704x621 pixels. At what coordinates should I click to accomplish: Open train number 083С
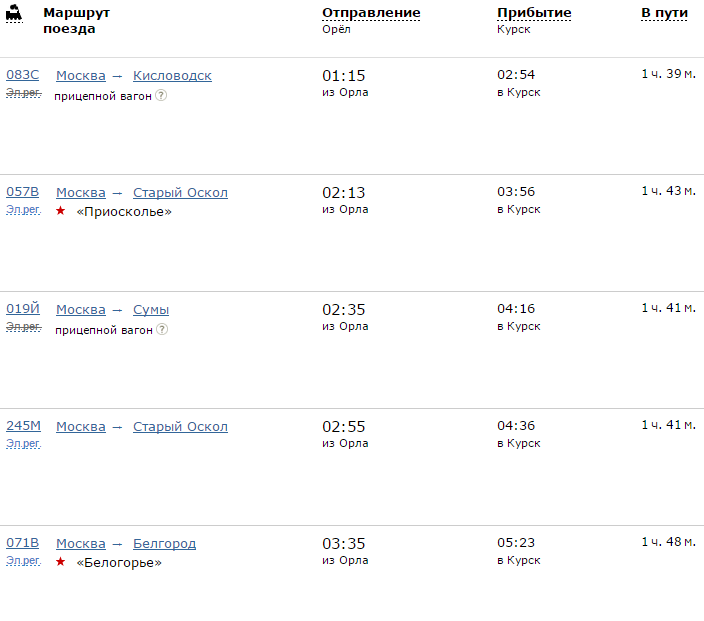(23, 75)
